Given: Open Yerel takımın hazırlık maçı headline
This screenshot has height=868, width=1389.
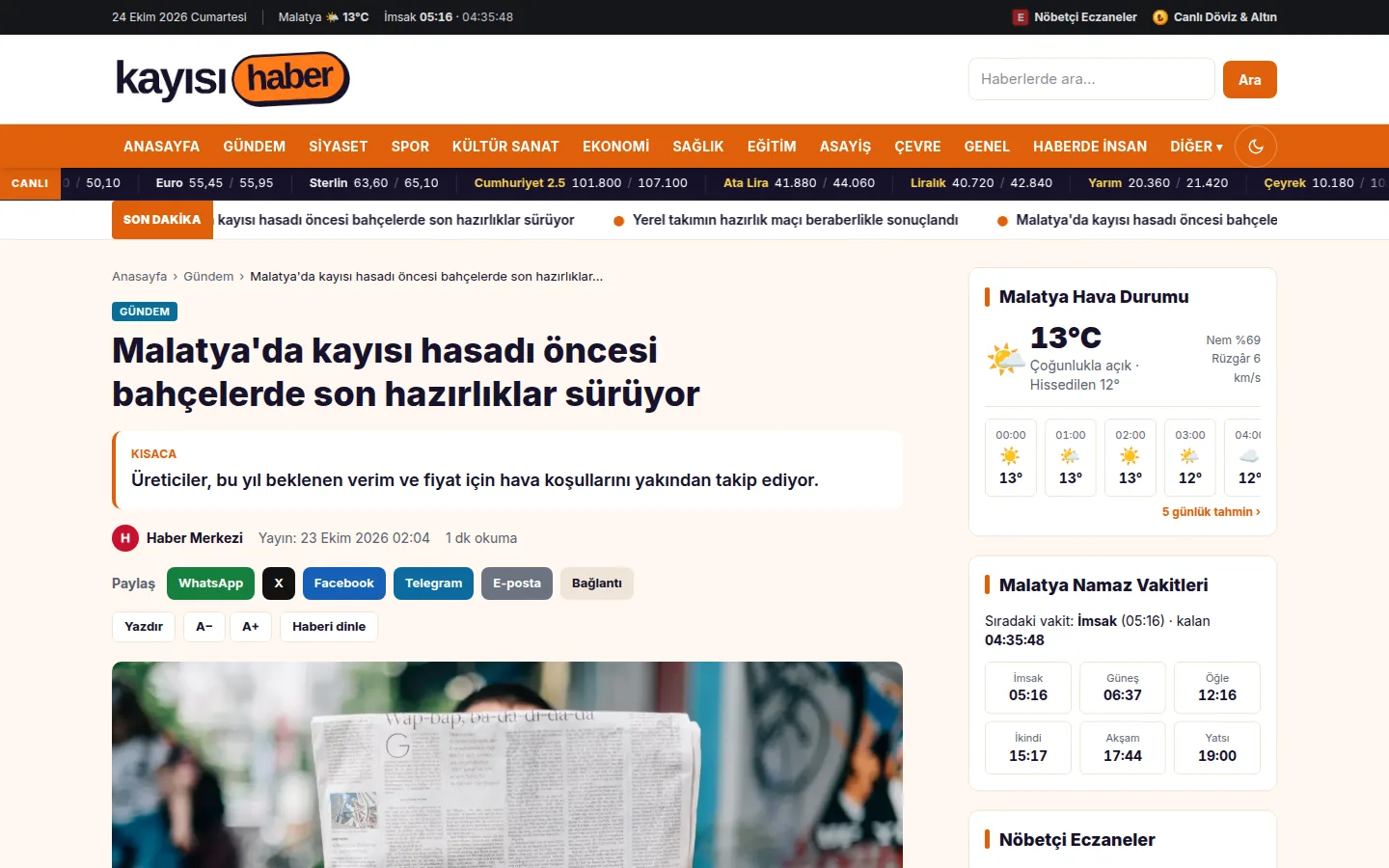Looking at the screenshot, I should tap(795, 220).
